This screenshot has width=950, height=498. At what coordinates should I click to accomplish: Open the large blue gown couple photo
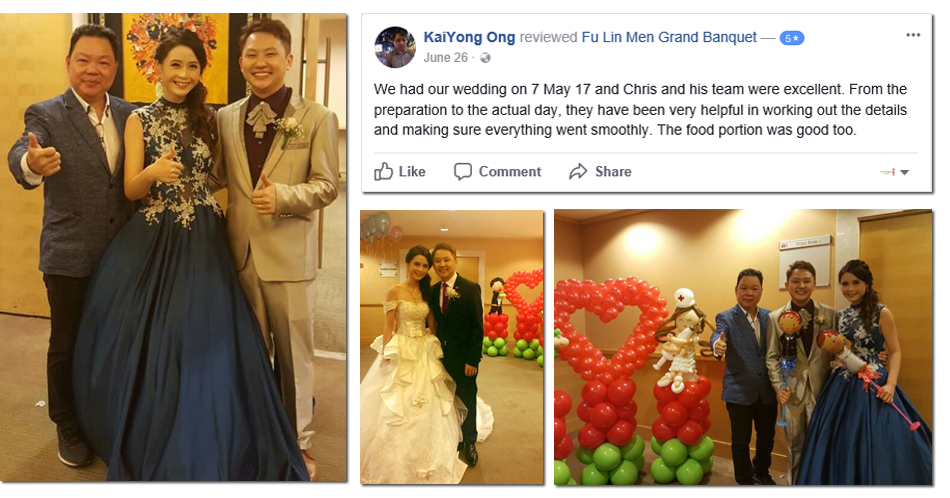(x=173, y=247)
